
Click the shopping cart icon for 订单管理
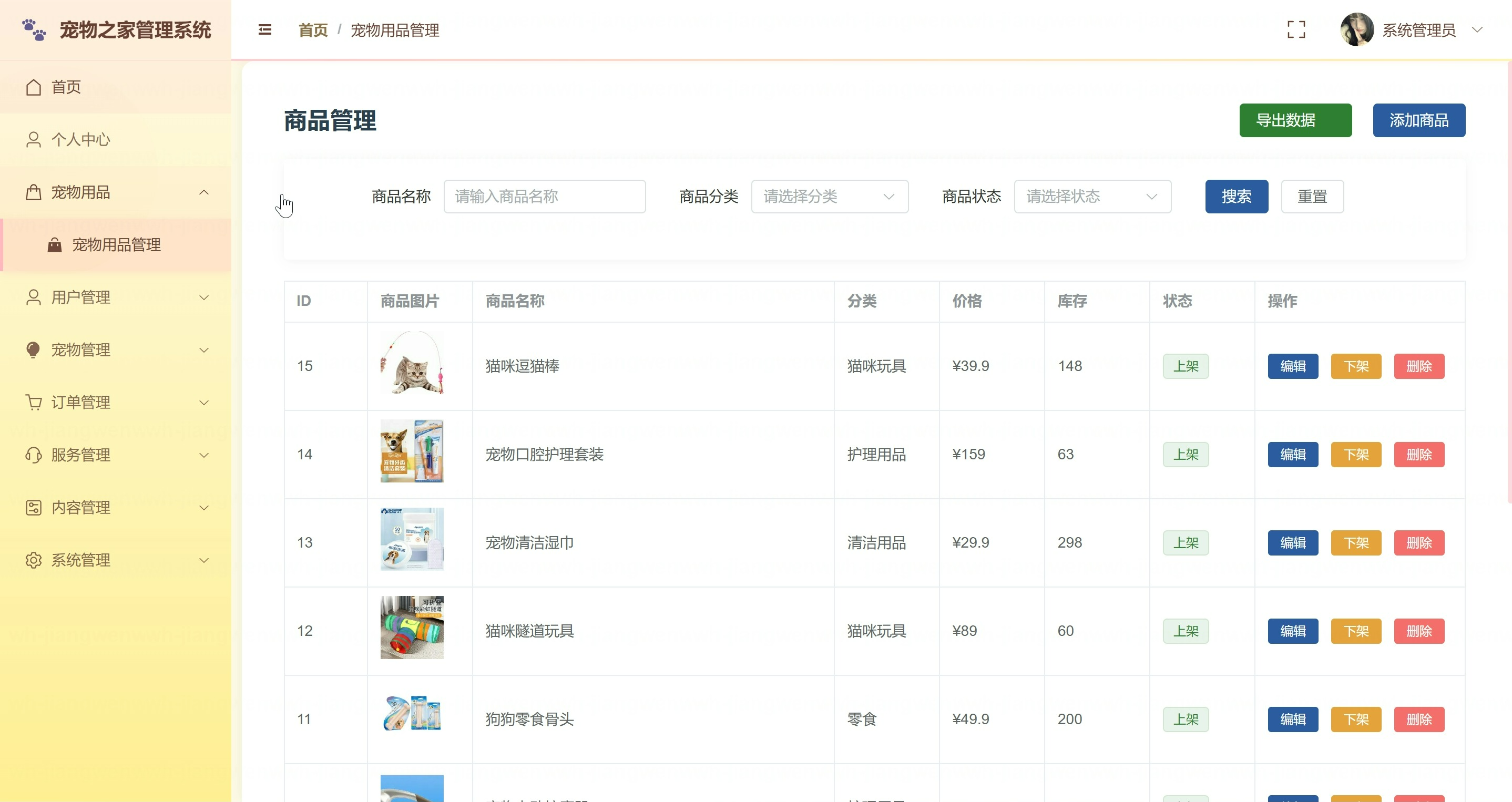pyautogui.click(x=34, y=403)
